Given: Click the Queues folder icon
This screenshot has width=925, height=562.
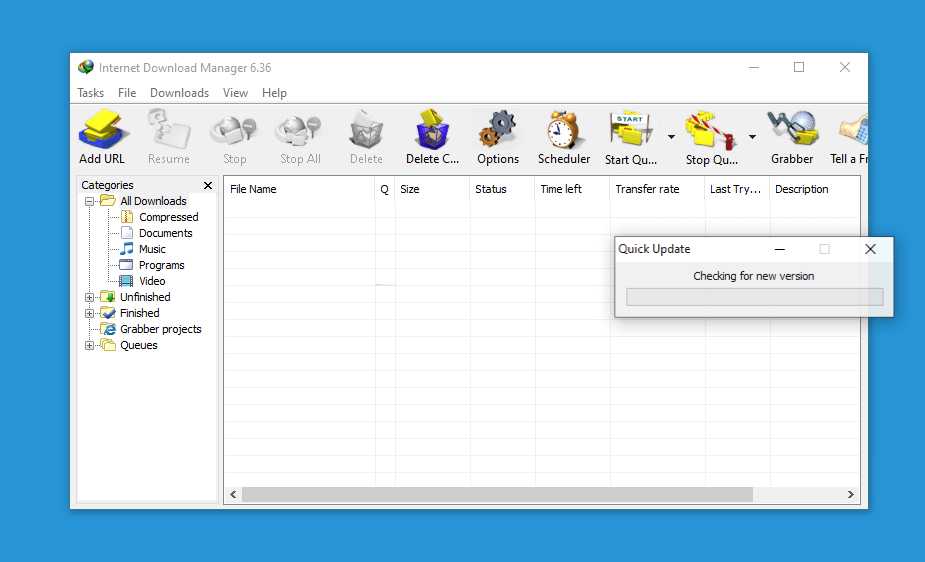Looking at the screenshot, I should click(107, 344).
